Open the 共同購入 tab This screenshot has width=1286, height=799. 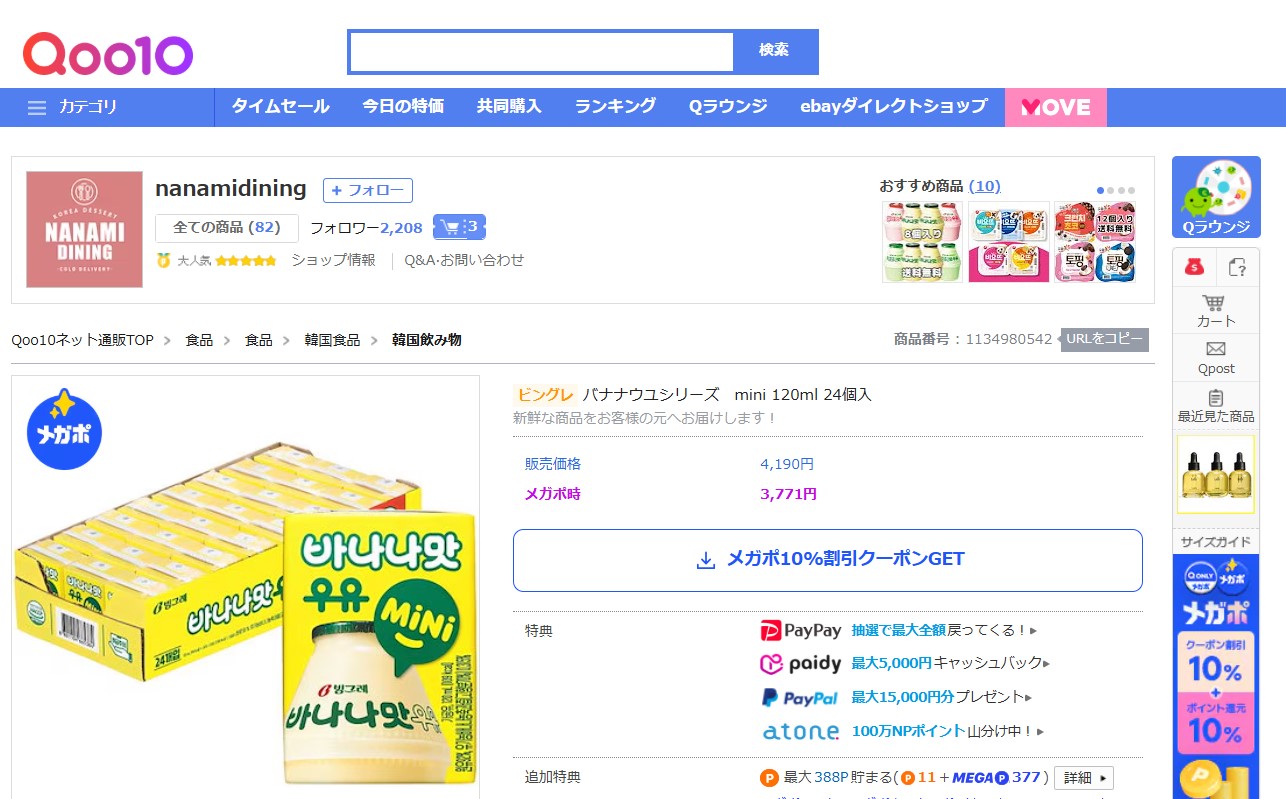pyautogui.click(x=509, y=106)
